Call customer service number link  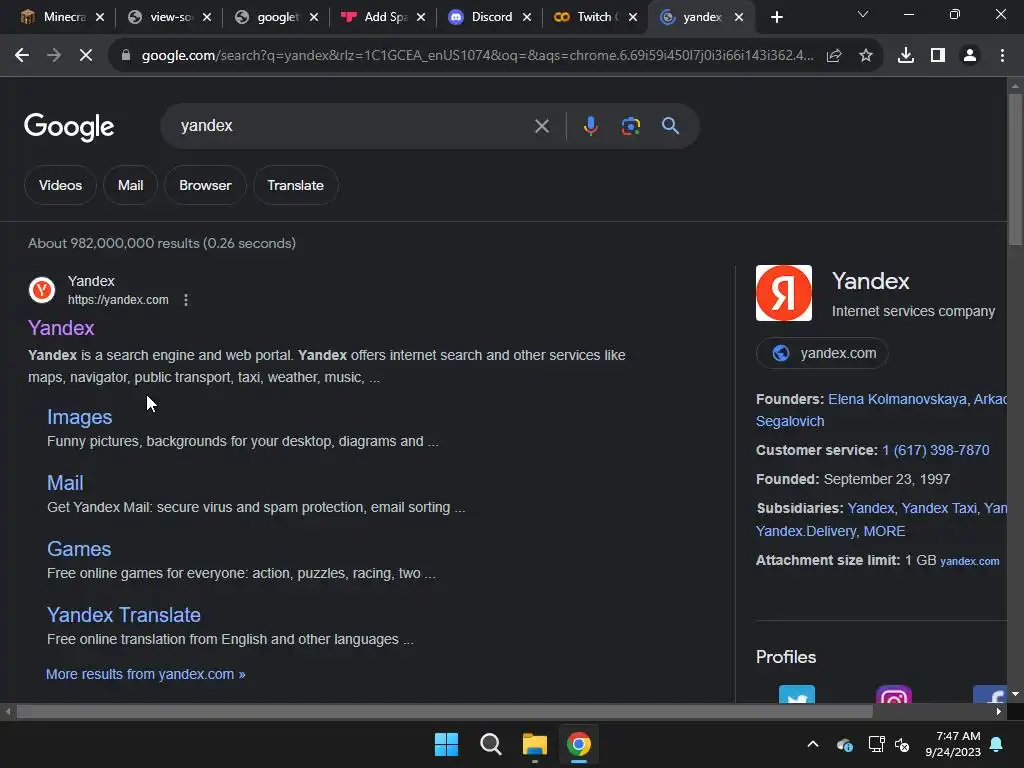coord(936,451)
